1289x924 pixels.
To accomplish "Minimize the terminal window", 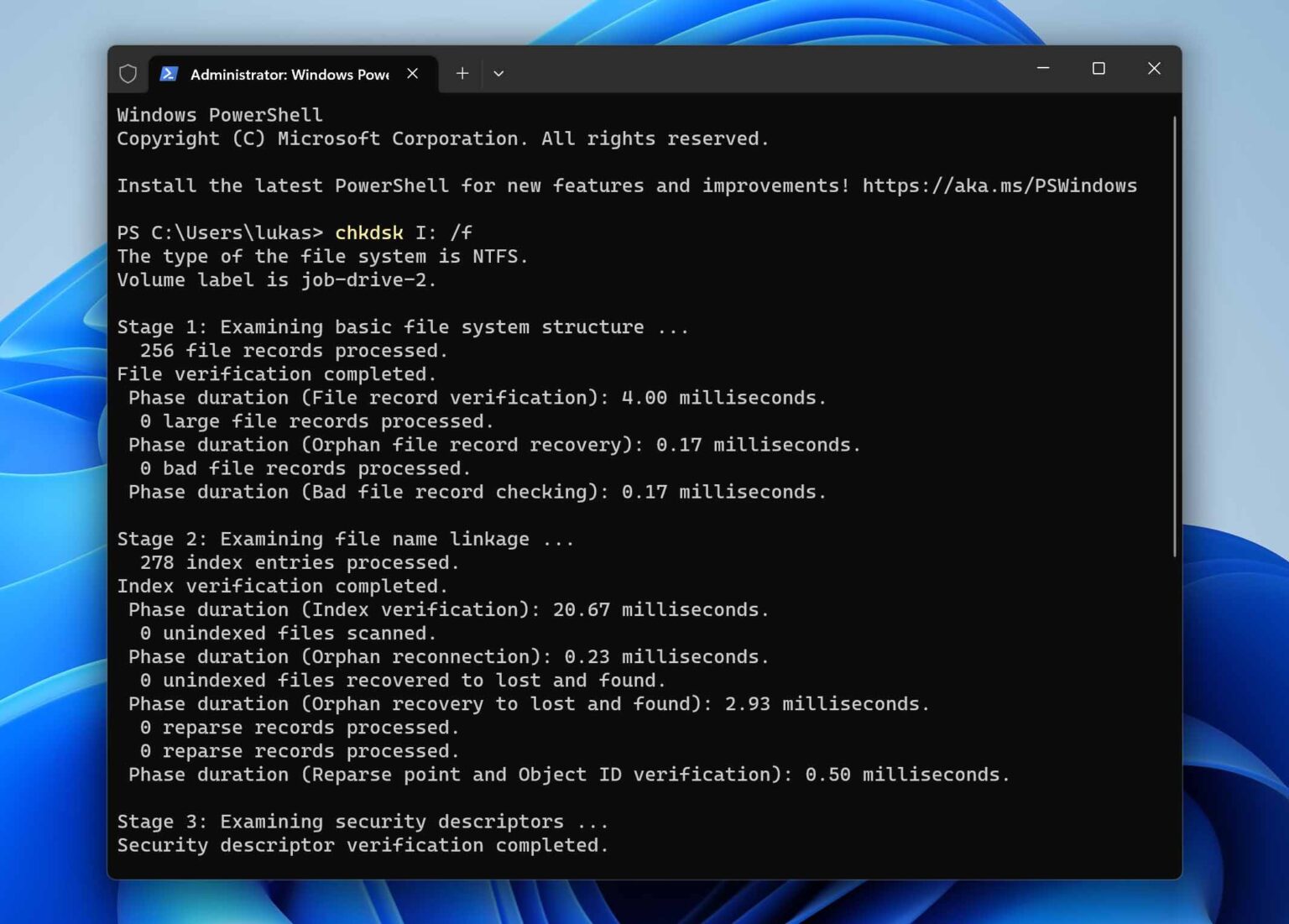I will pos(1043,69).
